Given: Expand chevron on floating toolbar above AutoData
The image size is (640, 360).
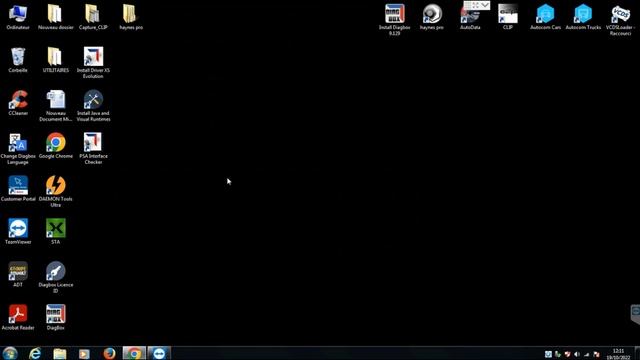Looking at the screenshot, I should [x=485, y=5].
